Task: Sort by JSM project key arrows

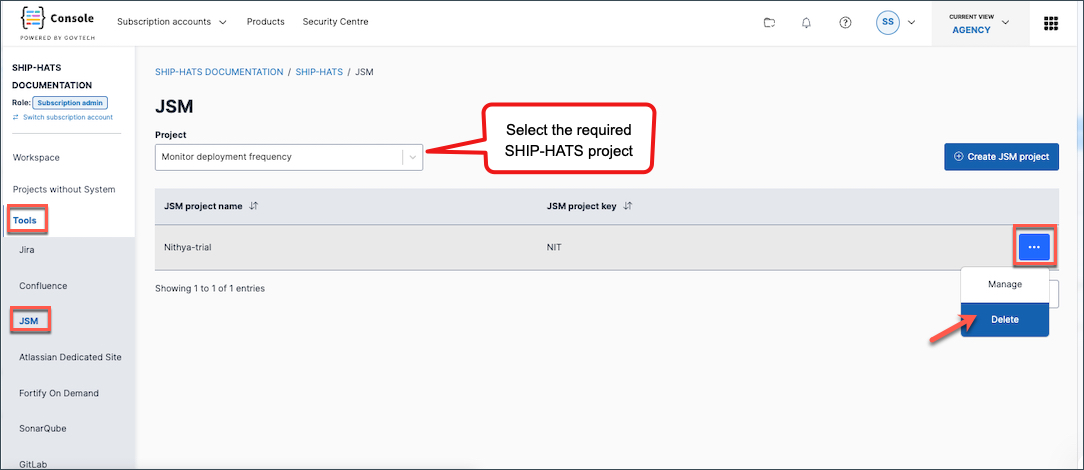Action: (628, 206)
